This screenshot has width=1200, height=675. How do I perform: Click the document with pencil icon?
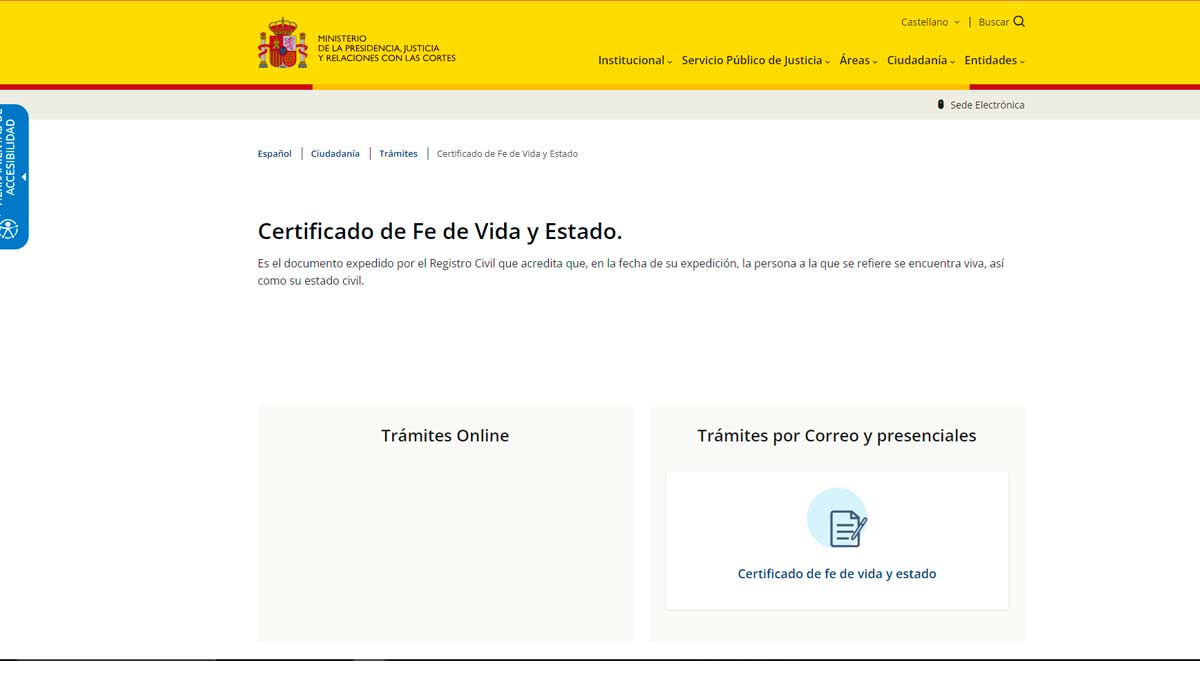(x=847, y=528)
